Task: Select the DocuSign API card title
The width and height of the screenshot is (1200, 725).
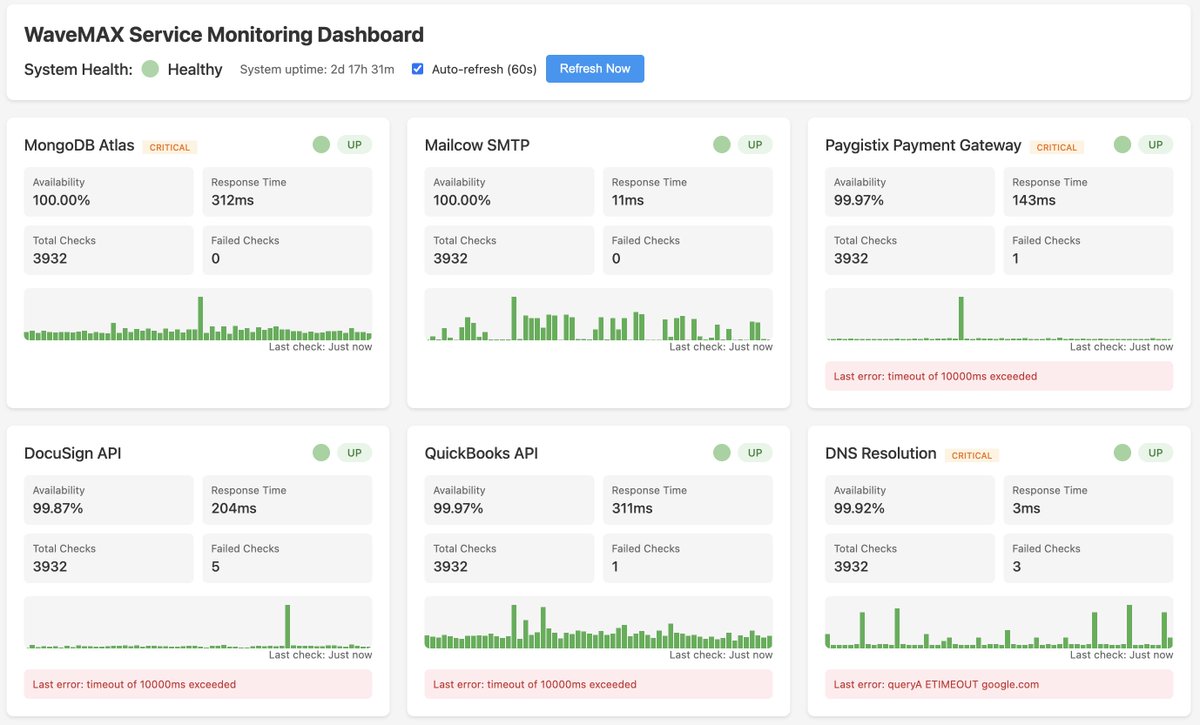Action: click(72, 453)
